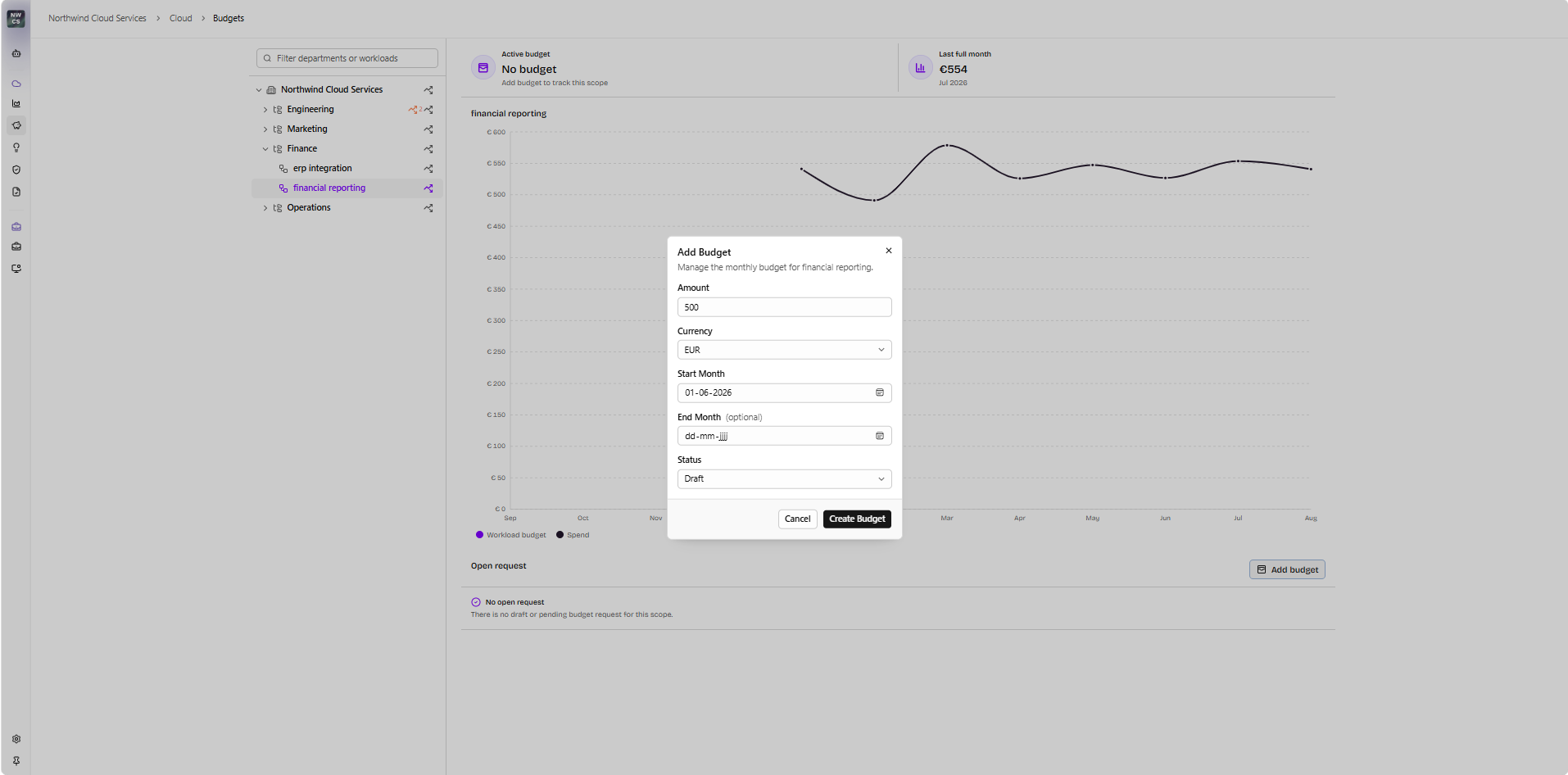Open the Status dropdown showing Draft

[x=784, y=478]
